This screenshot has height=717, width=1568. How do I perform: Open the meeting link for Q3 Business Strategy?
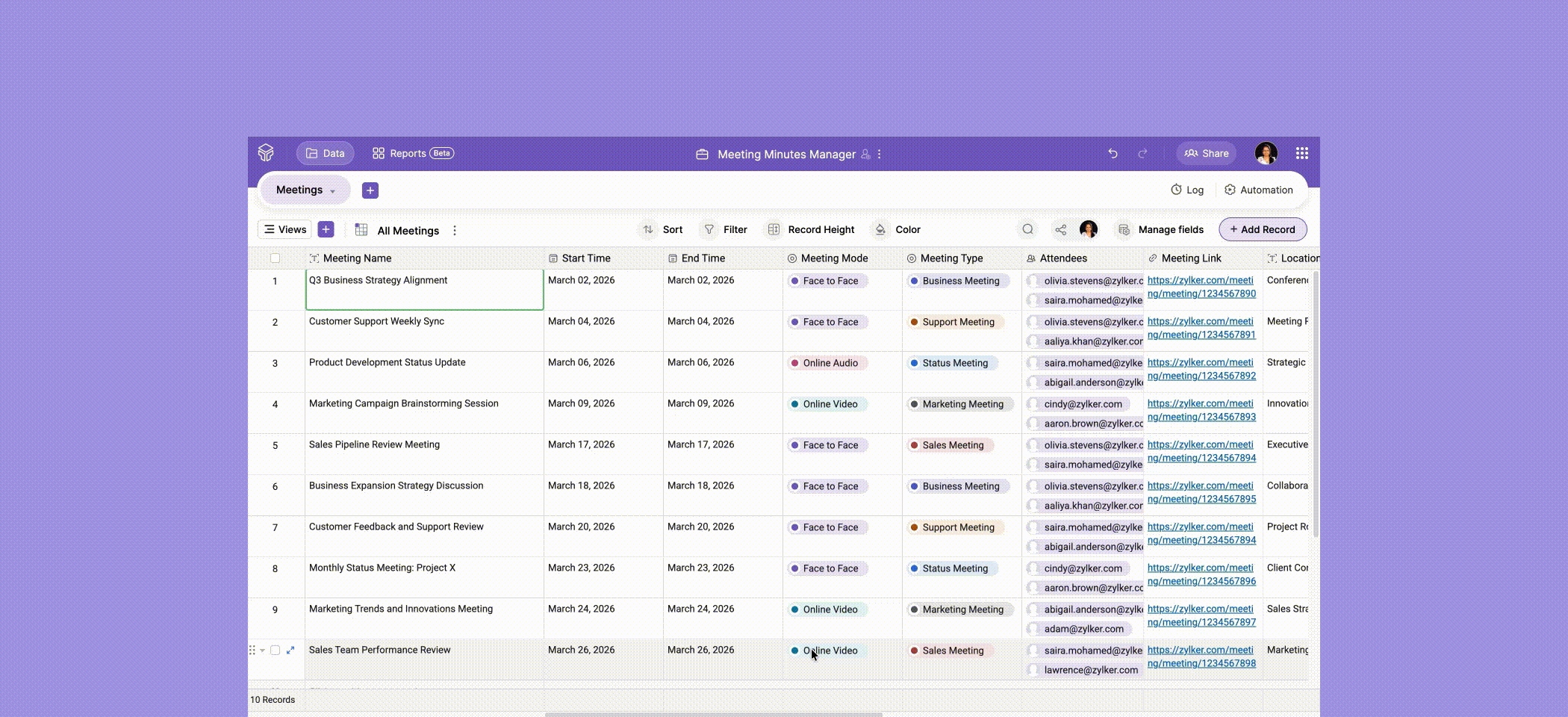click(1201, 287)
